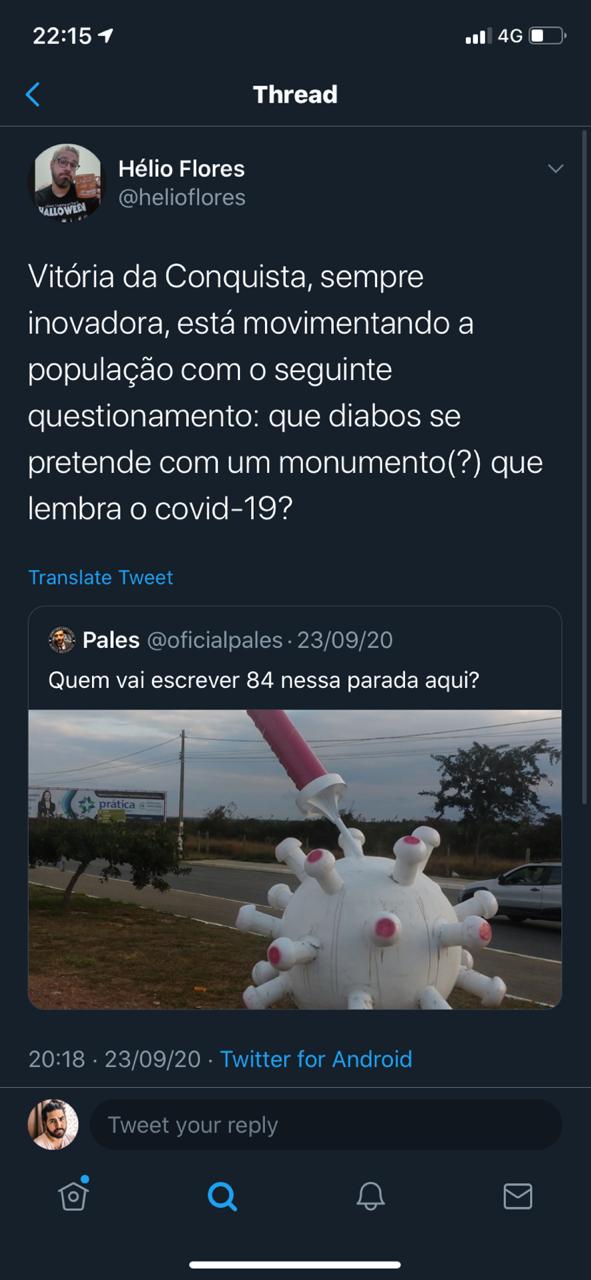This screenshot has height=1280, width=591.
Task: Tap the Thread header title
Action: (x=295, y=95)
